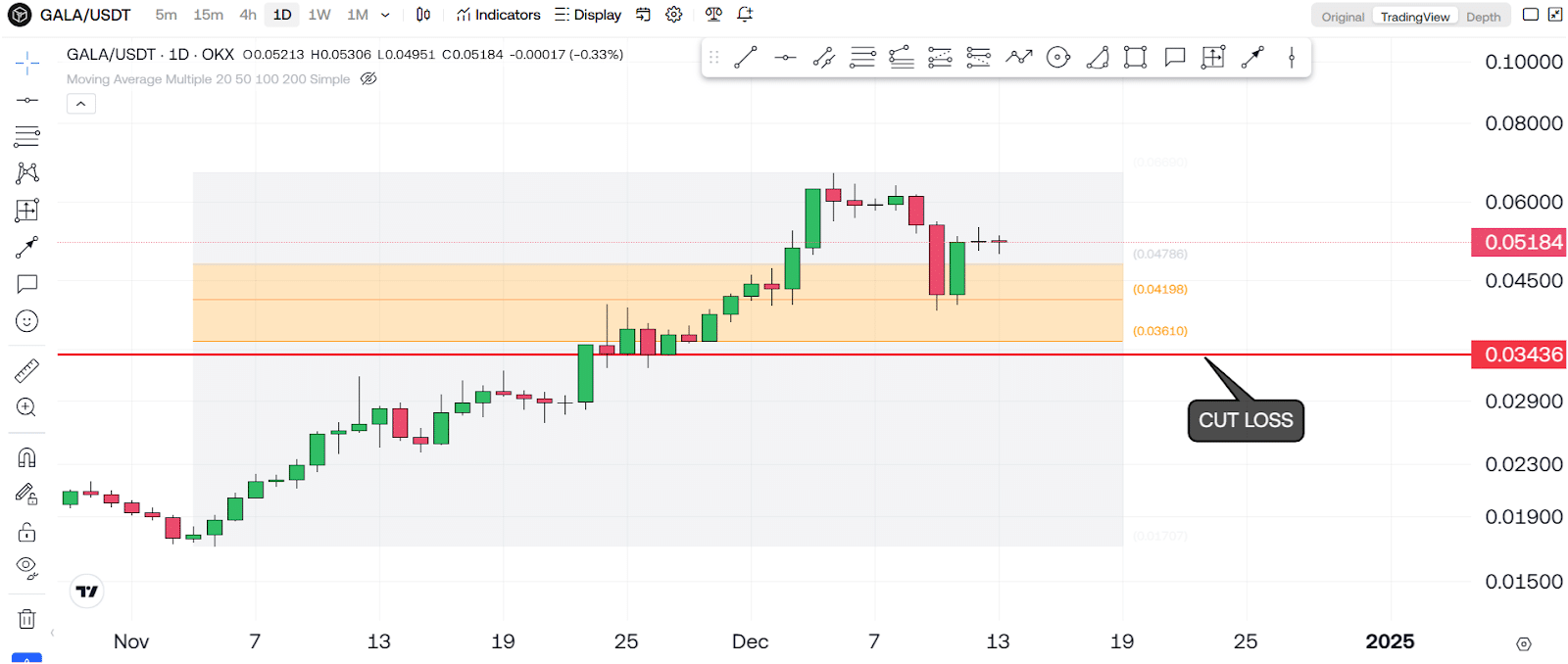Open the Display options menu

tap(588, 15)
